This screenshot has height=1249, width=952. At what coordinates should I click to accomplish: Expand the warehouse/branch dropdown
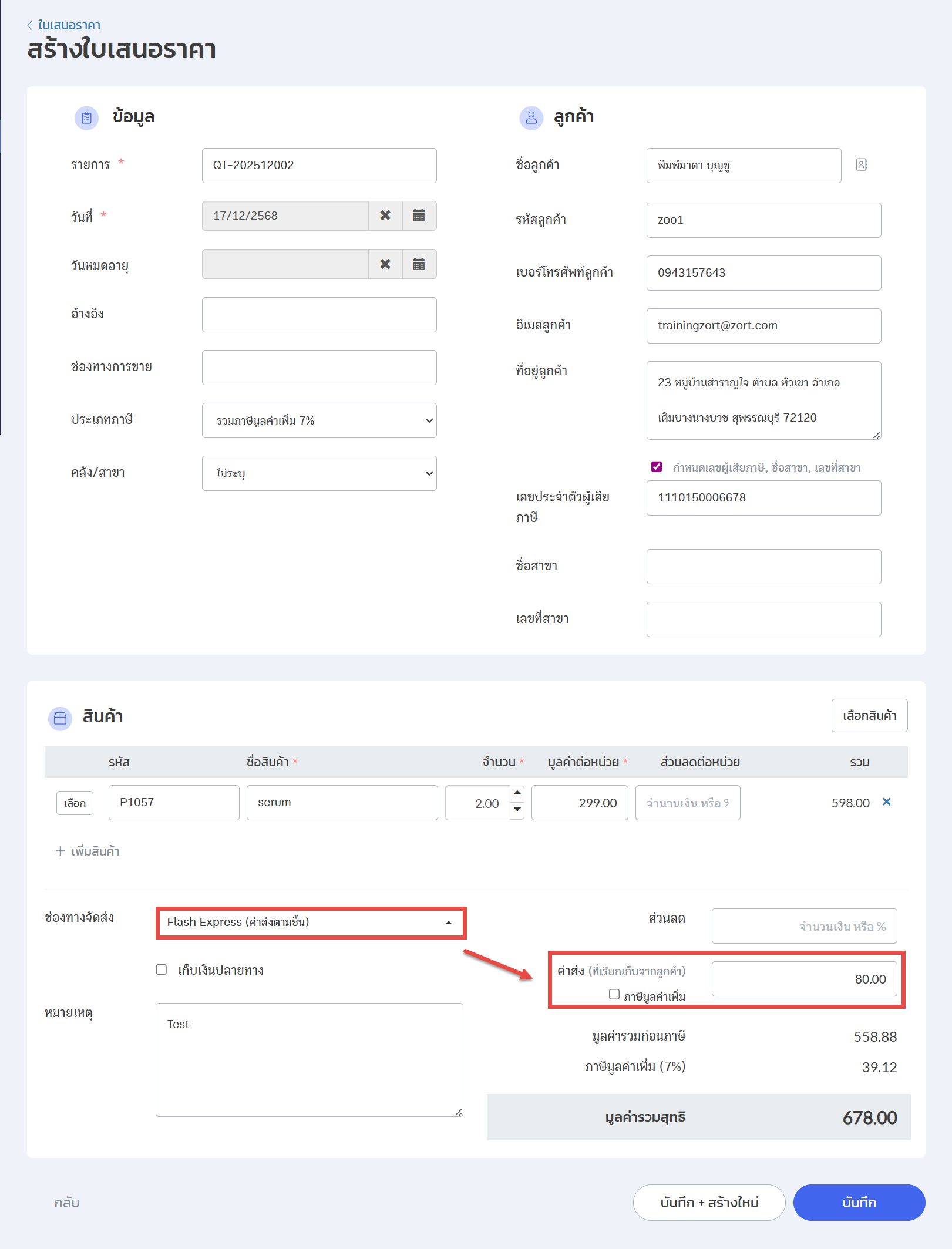[x=319, y=473]
